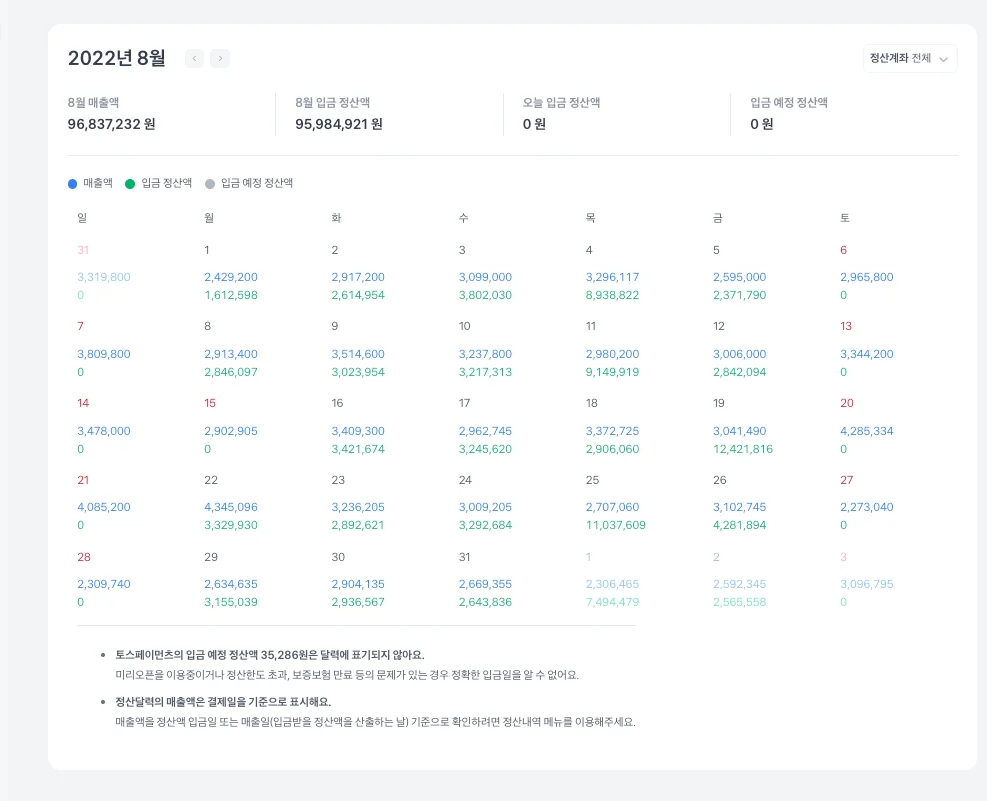The image size is (987, 801).
Task: Click the green 입금 정산액 legend dot
Action: (x=130, y=184)
